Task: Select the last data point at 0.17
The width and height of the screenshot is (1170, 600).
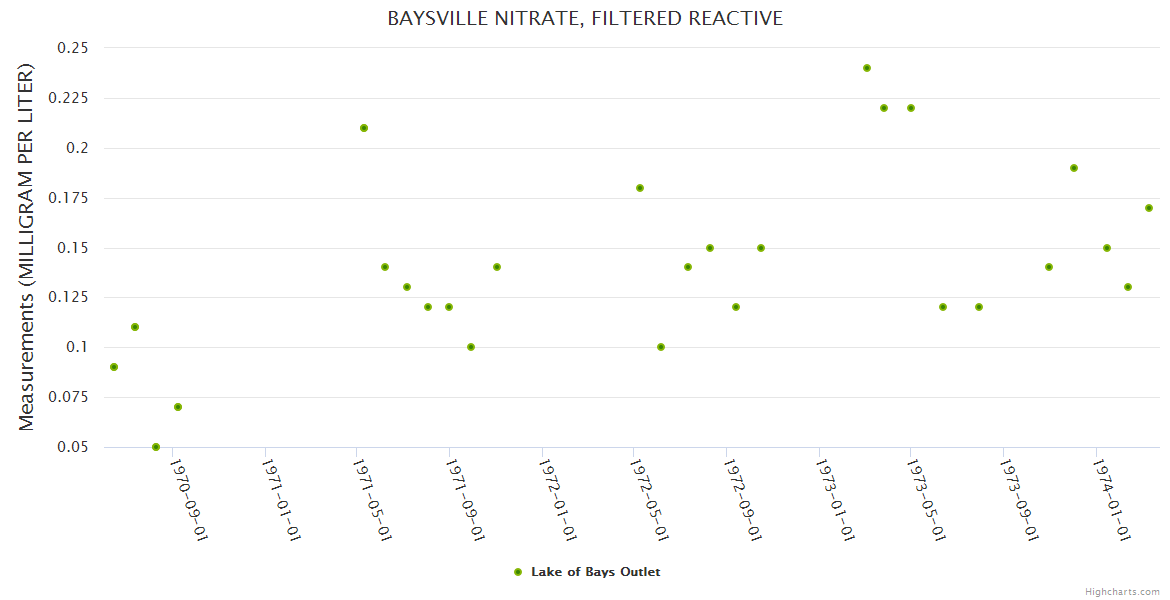Action: coord(1149,208)
